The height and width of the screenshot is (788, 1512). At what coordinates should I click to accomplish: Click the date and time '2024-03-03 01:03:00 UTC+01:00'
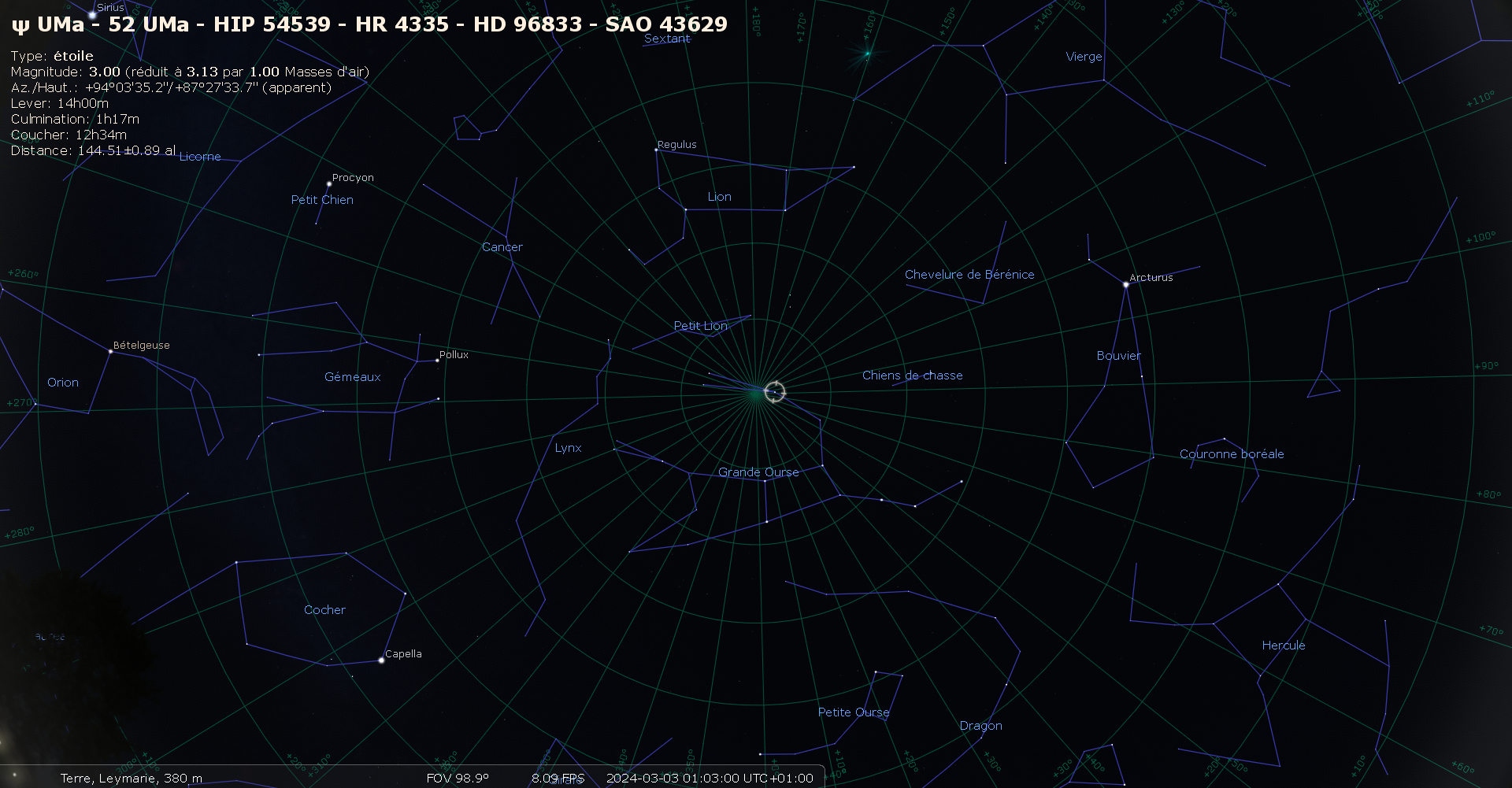[x=710, y=779]
